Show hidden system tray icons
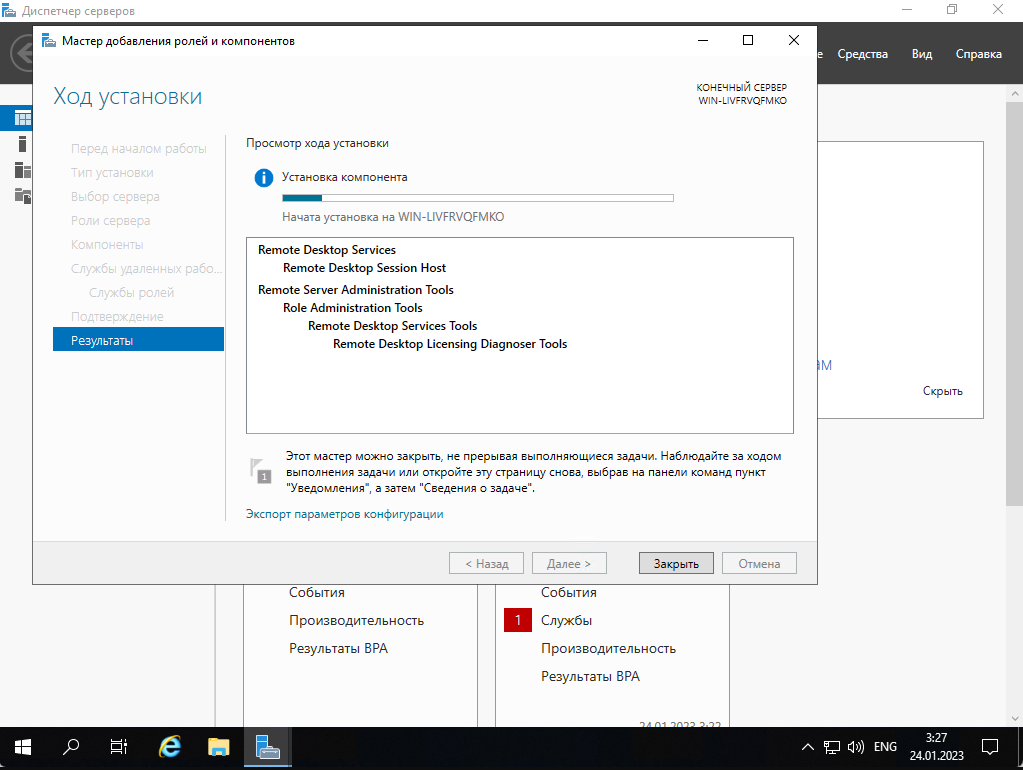 coord(808,747)
